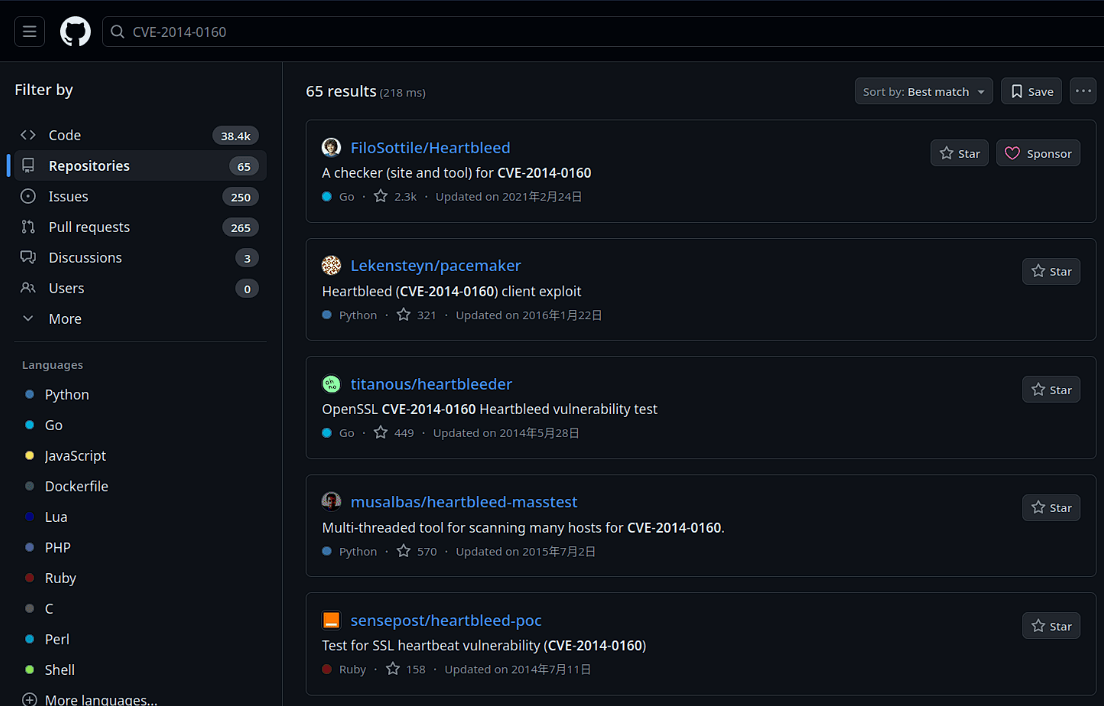Filter results by Discussions
This screenshot has width=1104, height=706.
140,258
